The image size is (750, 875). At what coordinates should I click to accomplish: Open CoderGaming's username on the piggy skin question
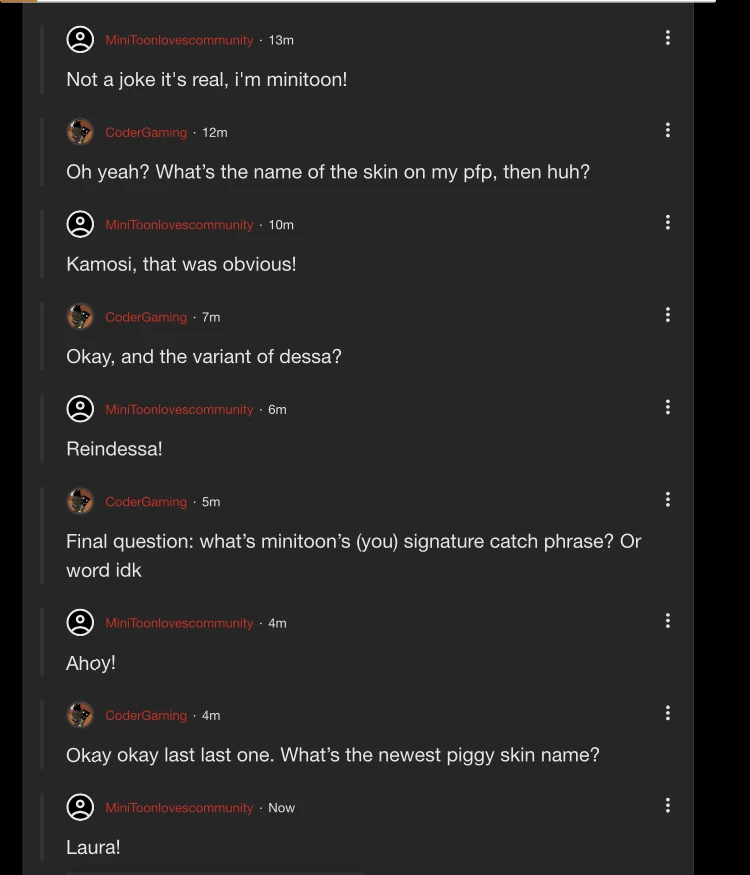[x=146, y=715]
